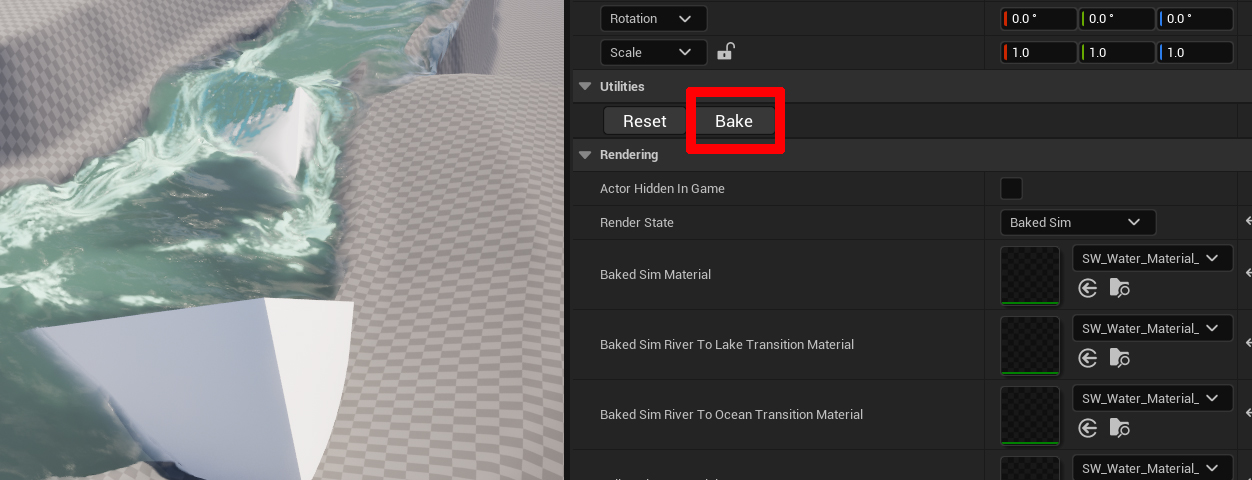
Task: Browse to Baked Sim Material in Content Browser
Action: point(1119,288)
